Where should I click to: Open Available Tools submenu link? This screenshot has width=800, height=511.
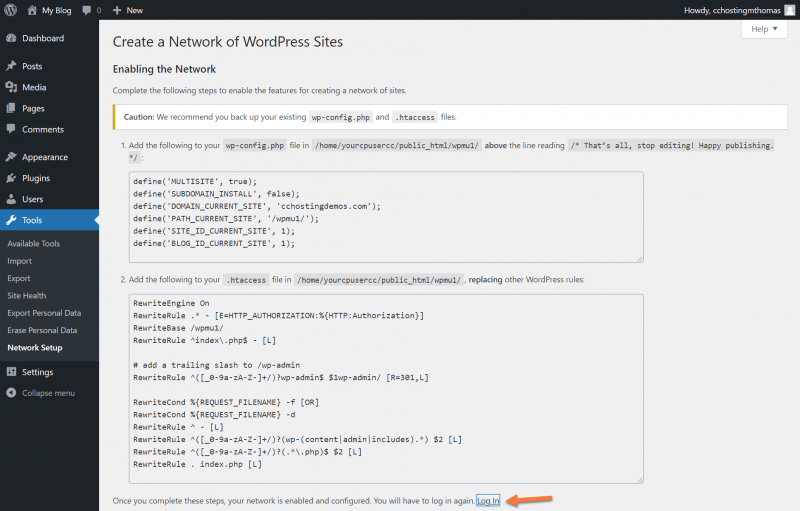coord(33,243)
